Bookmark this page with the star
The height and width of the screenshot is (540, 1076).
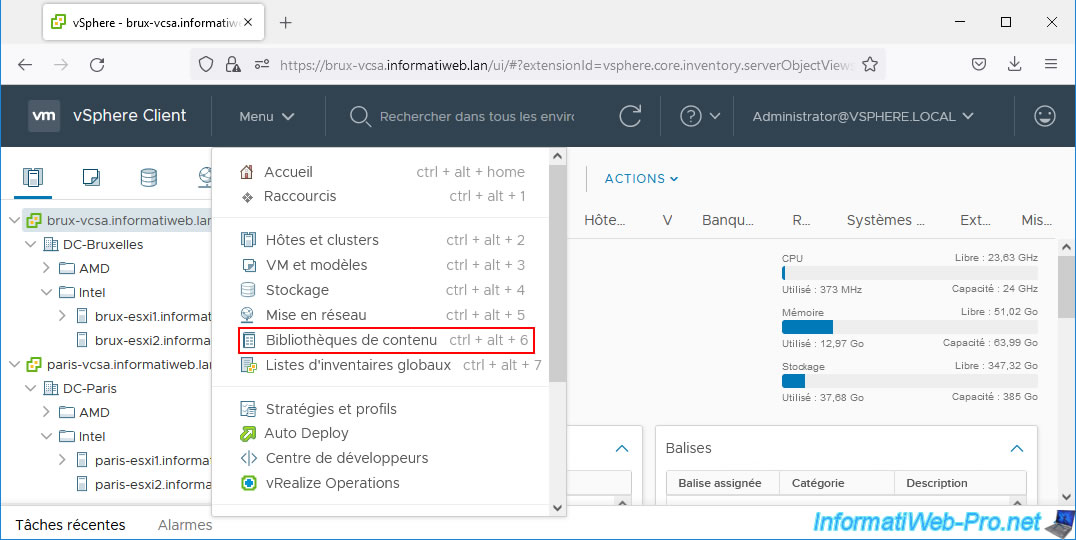click(x=869, y=64)
